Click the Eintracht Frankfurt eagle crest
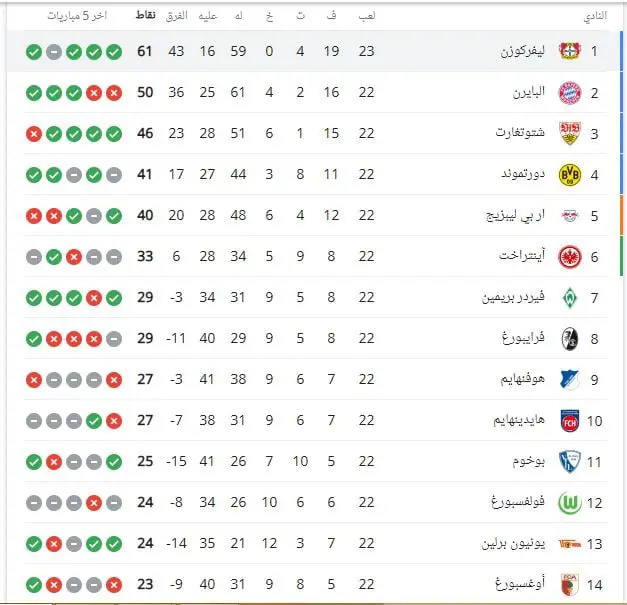 (x=570, y=257)
